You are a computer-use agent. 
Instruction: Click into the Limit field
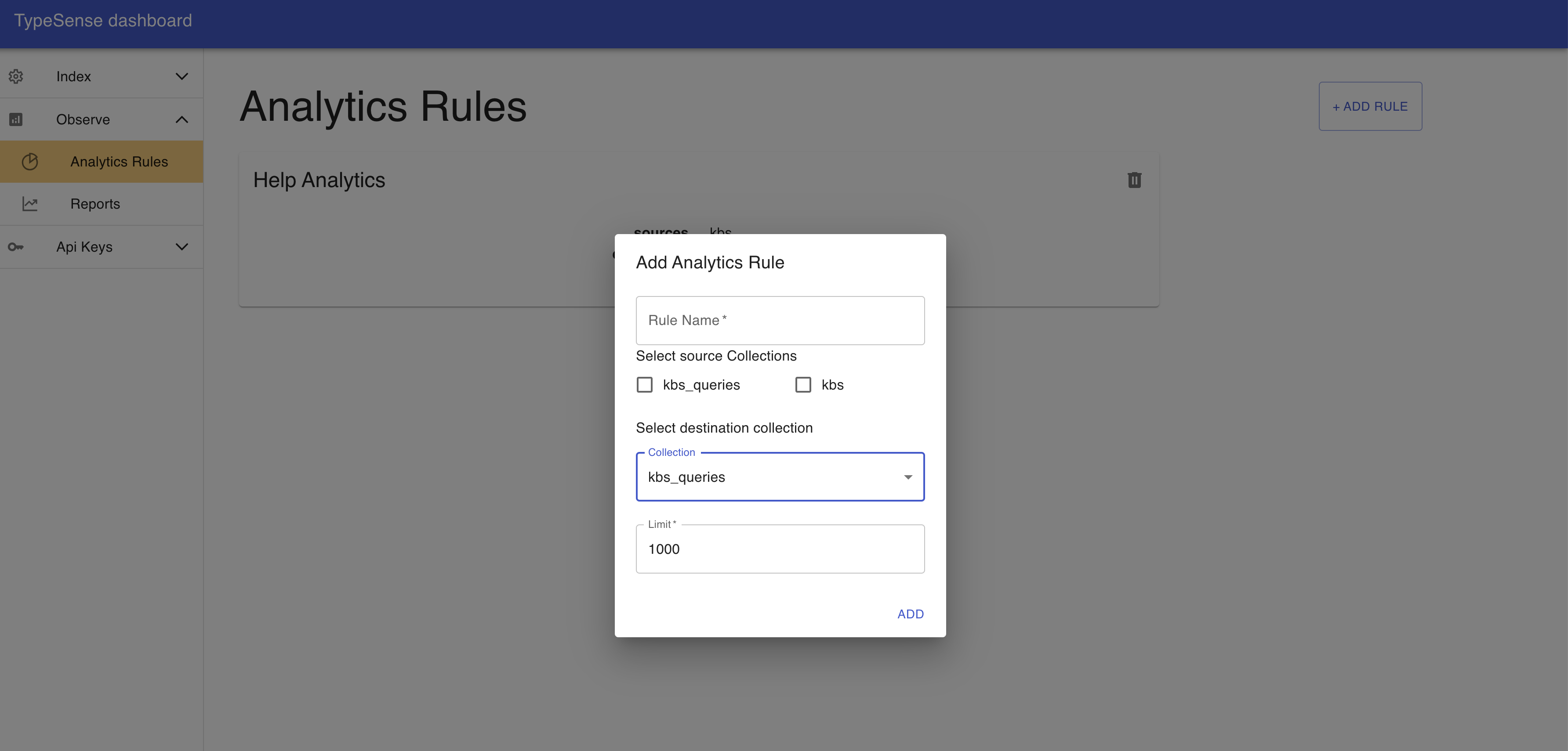pyautogui.click(x=780, y=549)
